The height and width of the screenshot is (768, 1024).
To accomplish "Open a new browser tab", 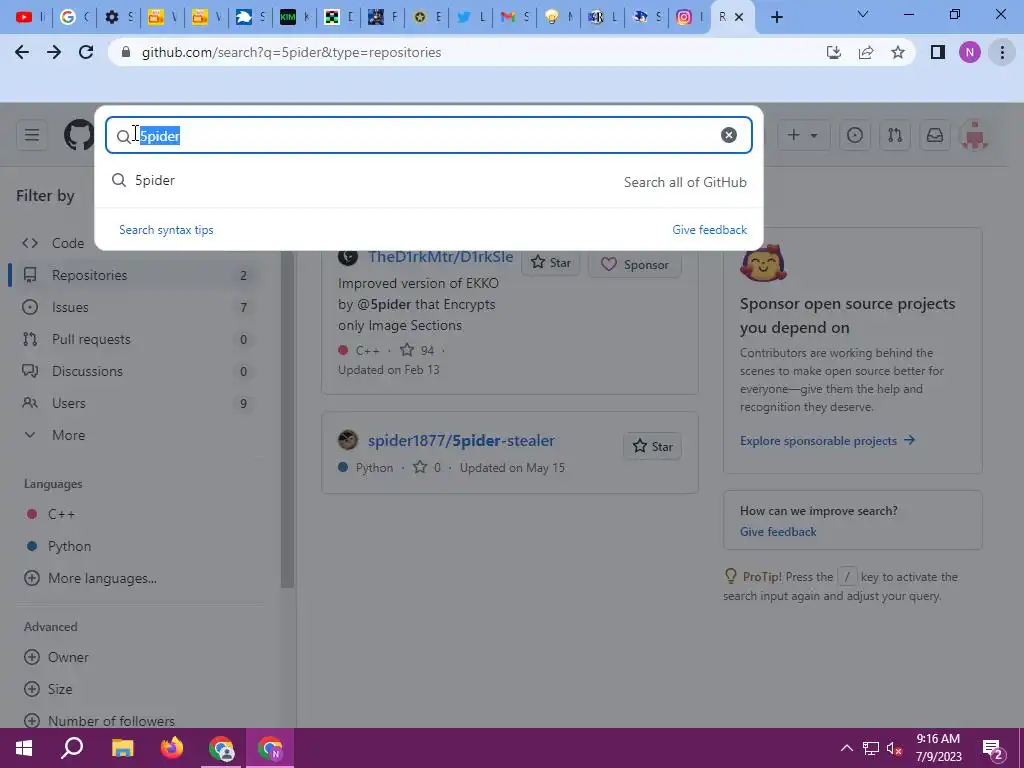I will [x=776, y=17].
